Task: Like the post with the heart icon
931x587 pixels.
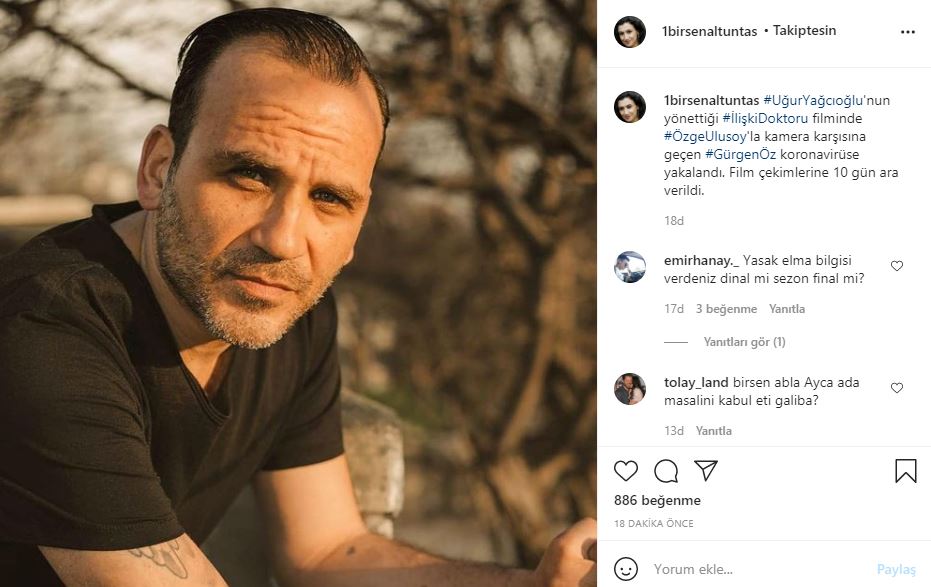Action: click(x=626, y=471)
